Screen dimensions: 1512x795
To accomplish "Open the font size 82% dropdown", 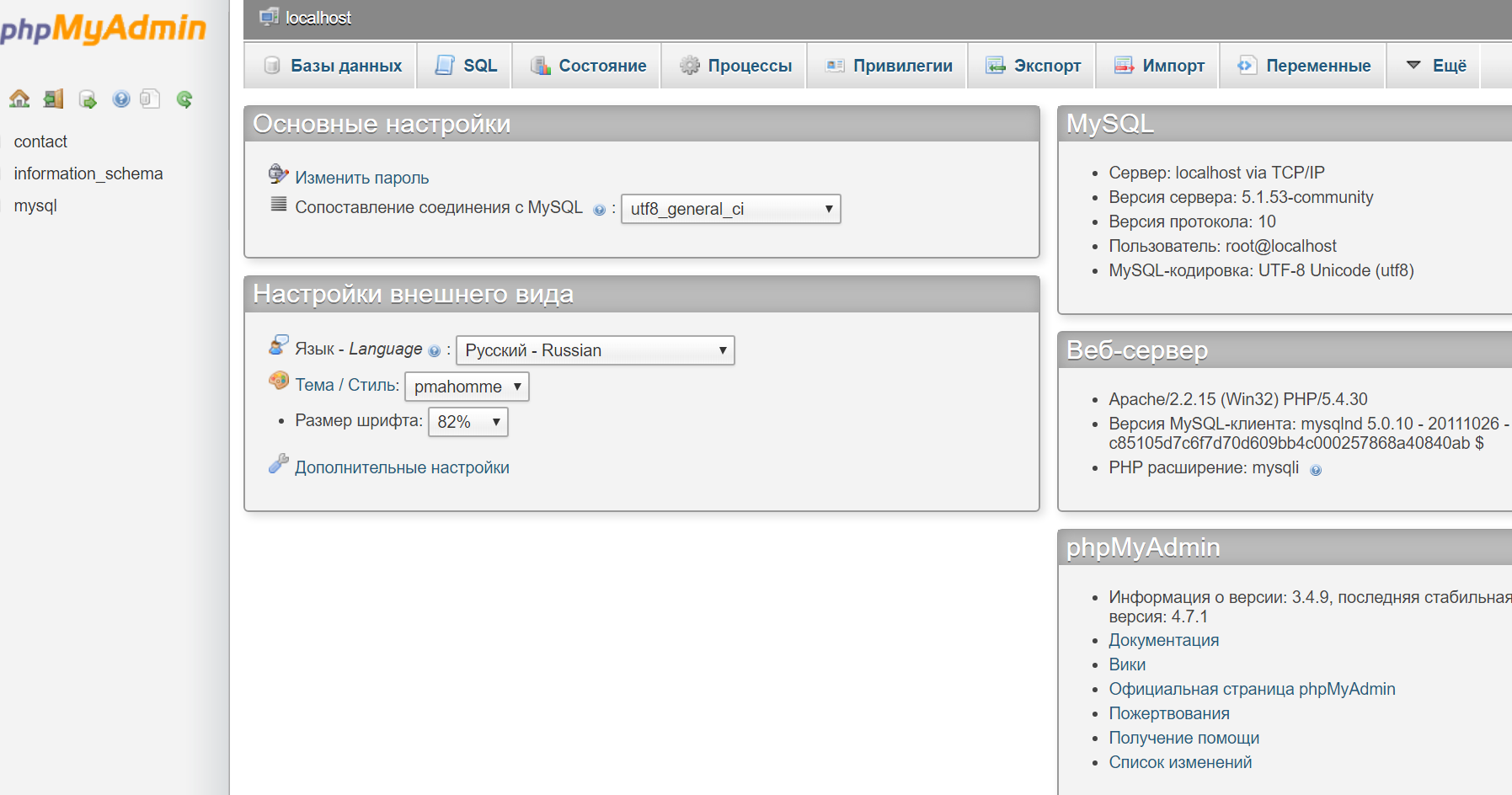I will tap(467, 422).
